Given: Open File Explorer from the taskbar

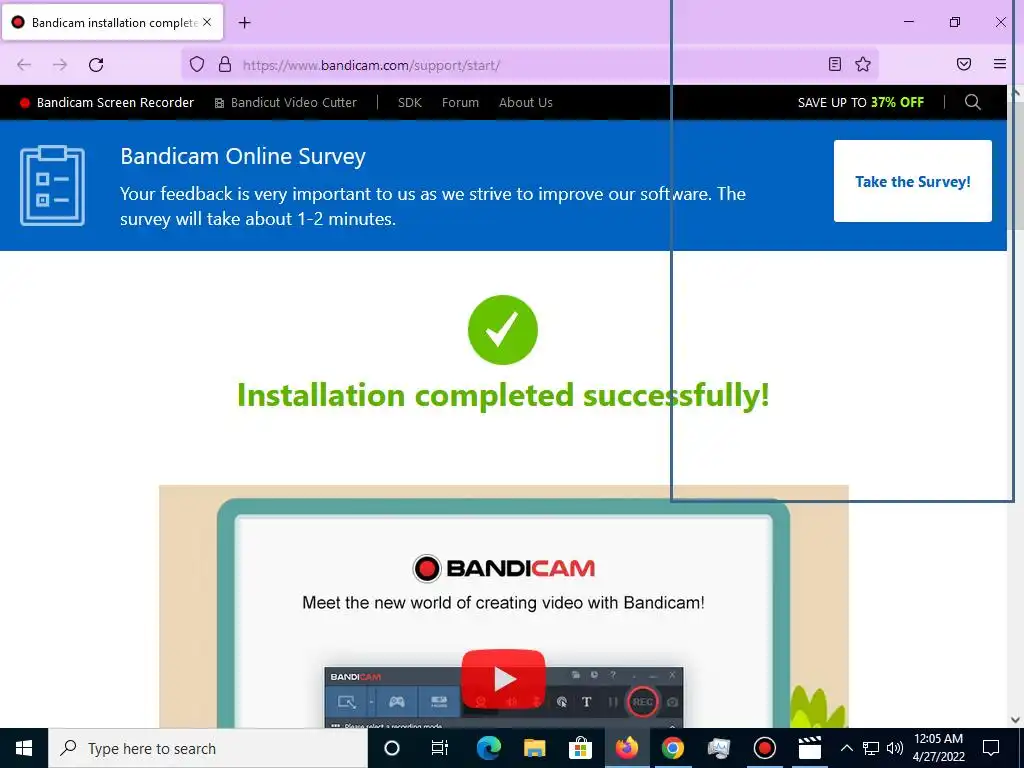Looking at the screenshot, I should click(x=534, y=748).
